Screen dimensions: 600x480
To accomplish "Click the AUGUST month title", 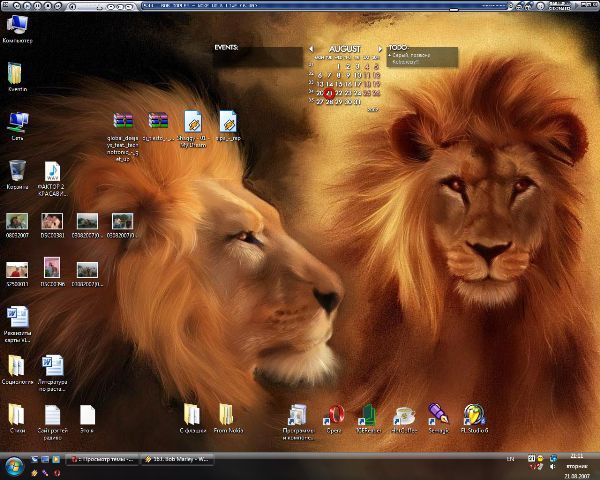I will coord(345,49).
